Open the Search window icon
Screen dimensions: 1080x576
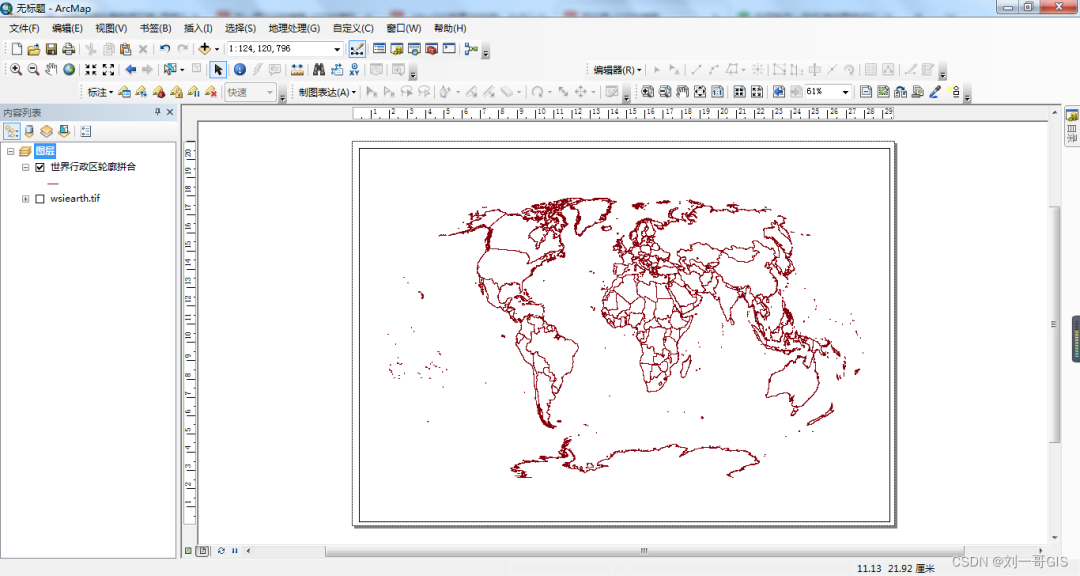(414, 49)
